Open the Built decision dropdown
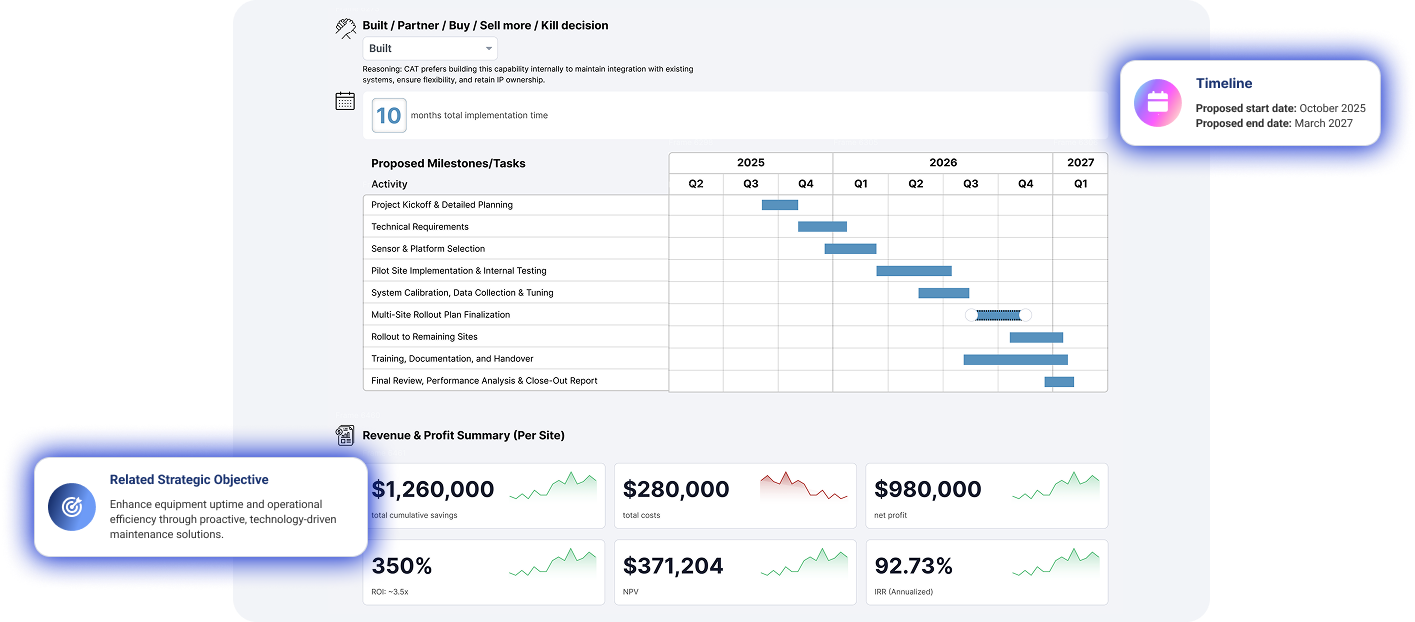Image resolution: width=1415 pixels, height=622 pixels. [430, 48]
